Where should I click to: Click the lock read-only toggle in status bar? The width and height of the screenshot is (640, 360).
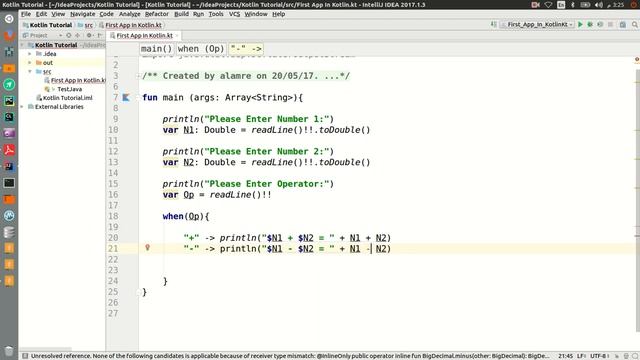[x=617, y=356]
